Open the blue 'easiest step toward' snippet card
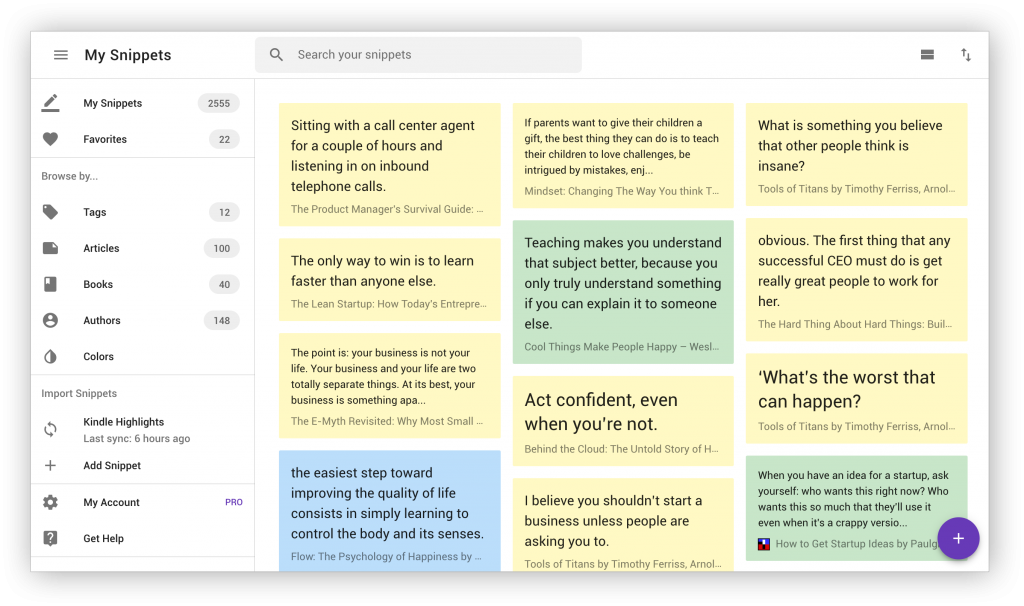The image size is (1024, 606). (x=389, y=510)
